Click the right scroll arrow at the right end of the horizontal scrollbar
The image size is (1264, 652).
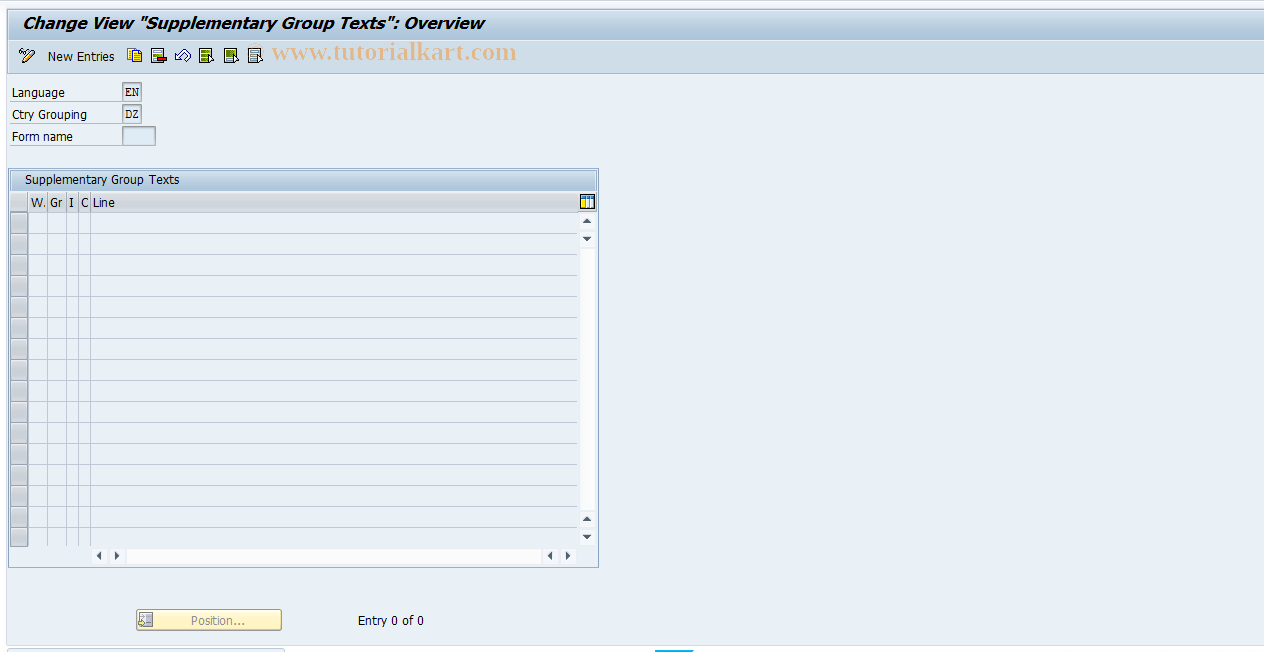pyautogui.click(x=568, y=556)
